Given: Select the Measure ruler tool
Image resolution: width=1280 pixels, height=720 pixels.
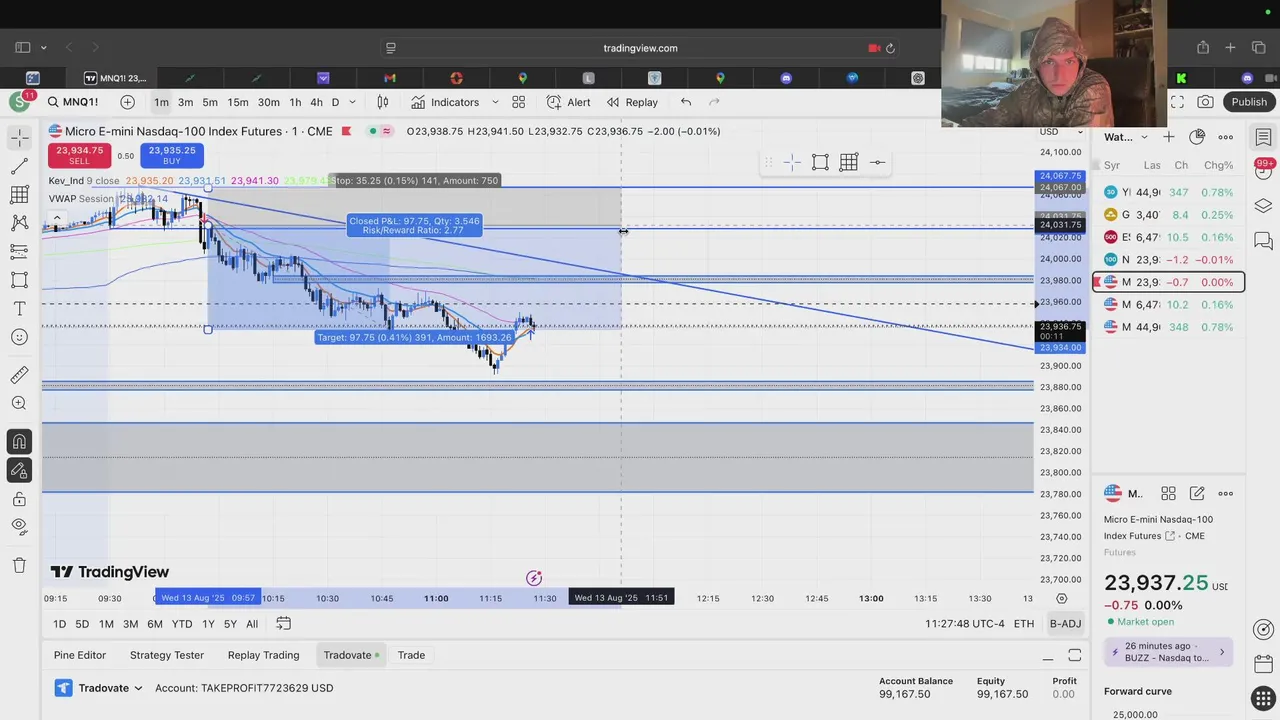Looking at the screenshot, I should [x=19, y=375].
